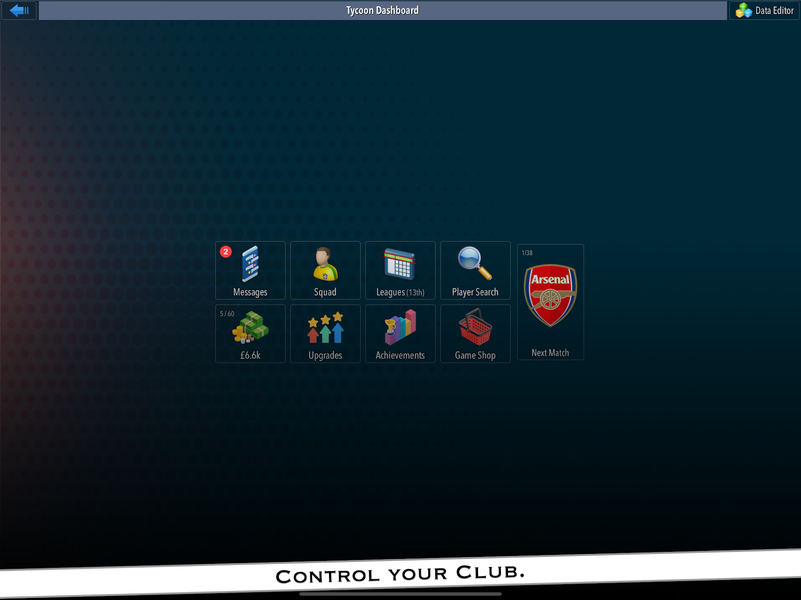Screen dimensions: 801x600
Task: View Achievements trophy chart icon
Action: click(400, 328)
